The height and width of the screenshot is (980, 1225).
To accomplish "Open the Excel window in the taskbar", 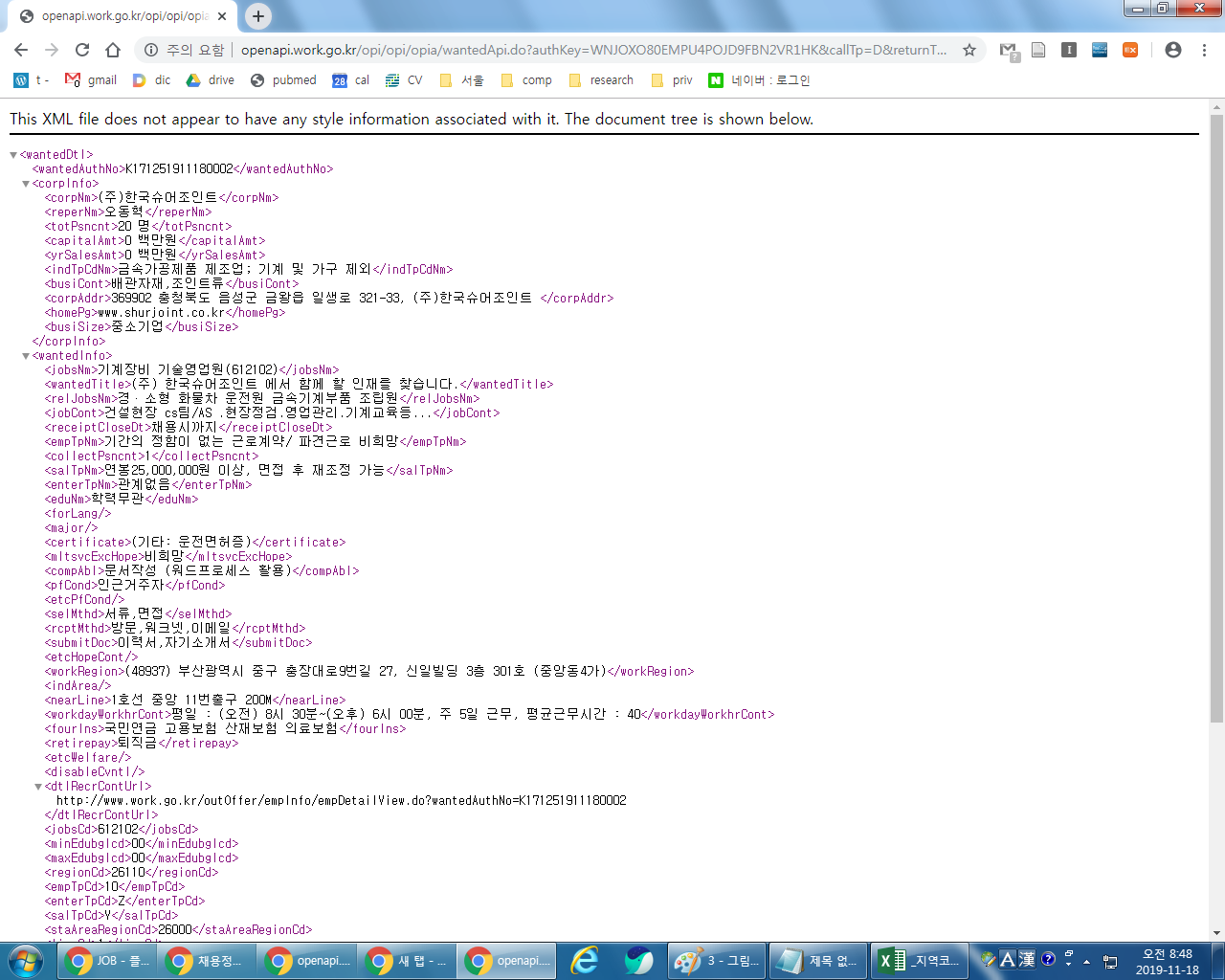I will point(918,961).
